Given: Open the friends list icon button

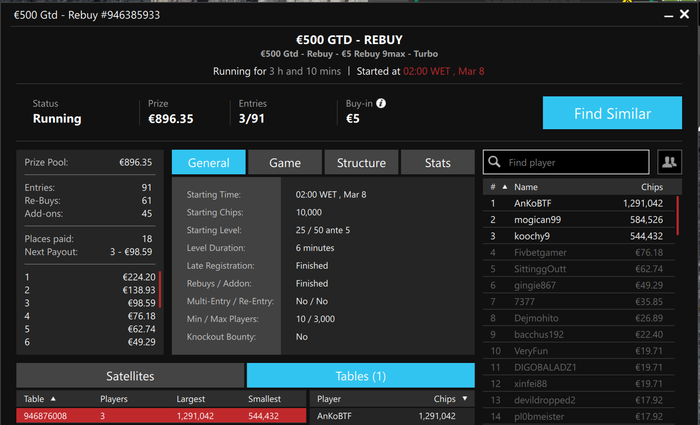Looking at the screenshot, I should click(669, 162).
